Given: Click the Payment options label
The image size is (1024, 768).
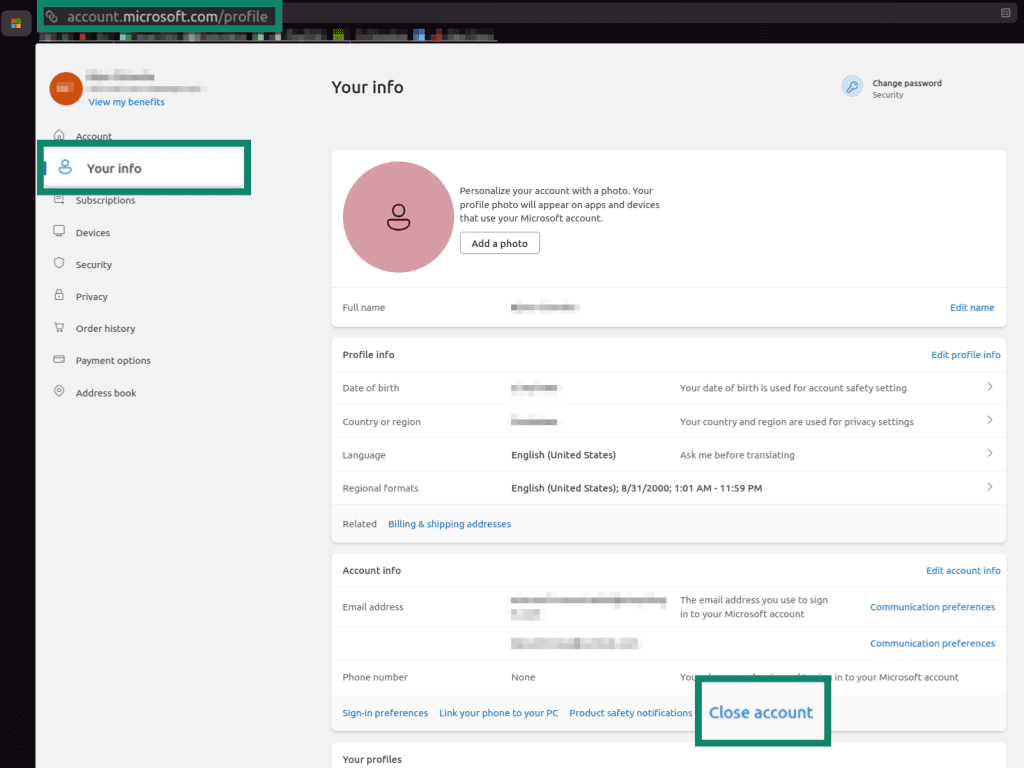Looking at the screenshot, I should pos(113,360).
